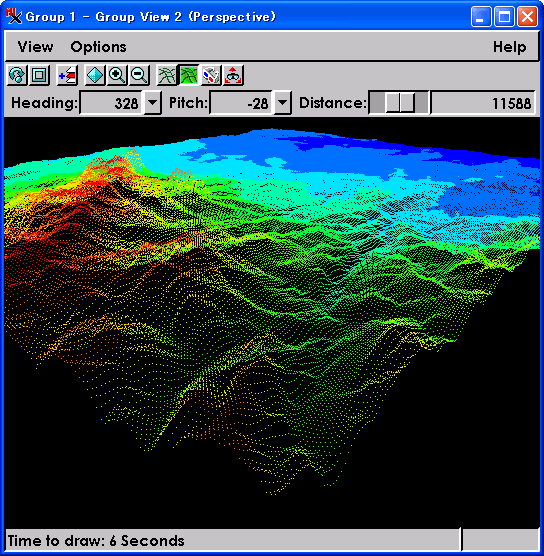
Task: Click the Pitch field showing -28
Action: (241, 103)
